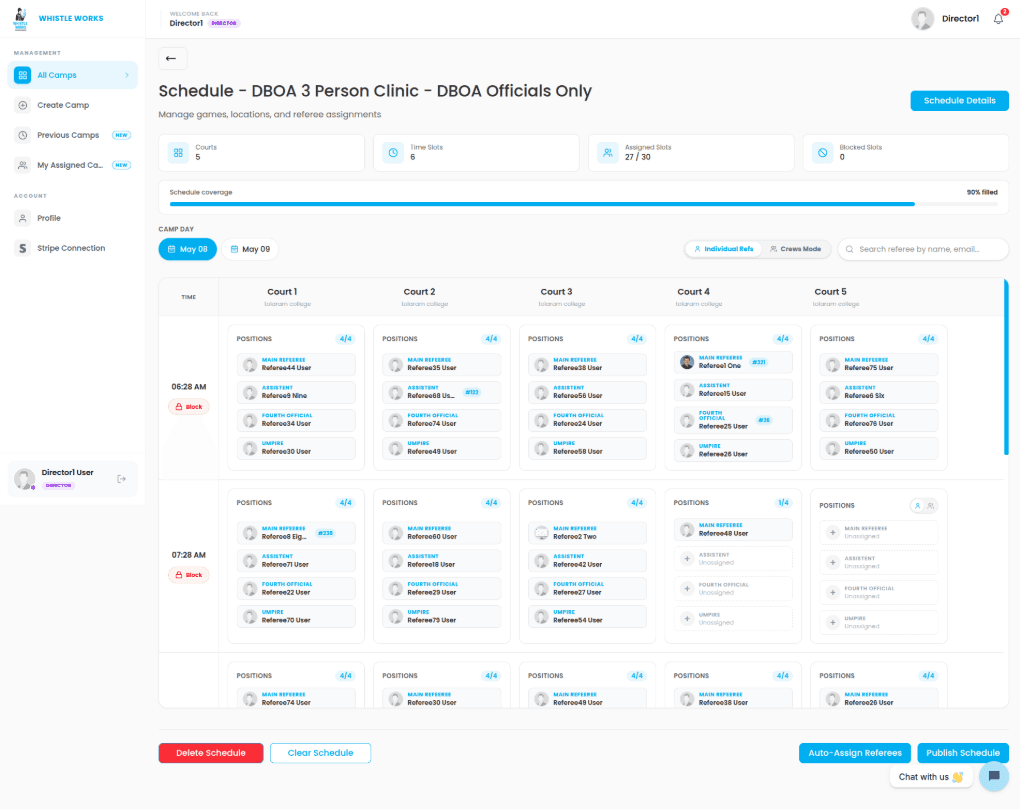The height and width of the screenshot is (809, 1020).
Task: Click individual icon in Court 5 07:28 card
Action: [917, 506]
